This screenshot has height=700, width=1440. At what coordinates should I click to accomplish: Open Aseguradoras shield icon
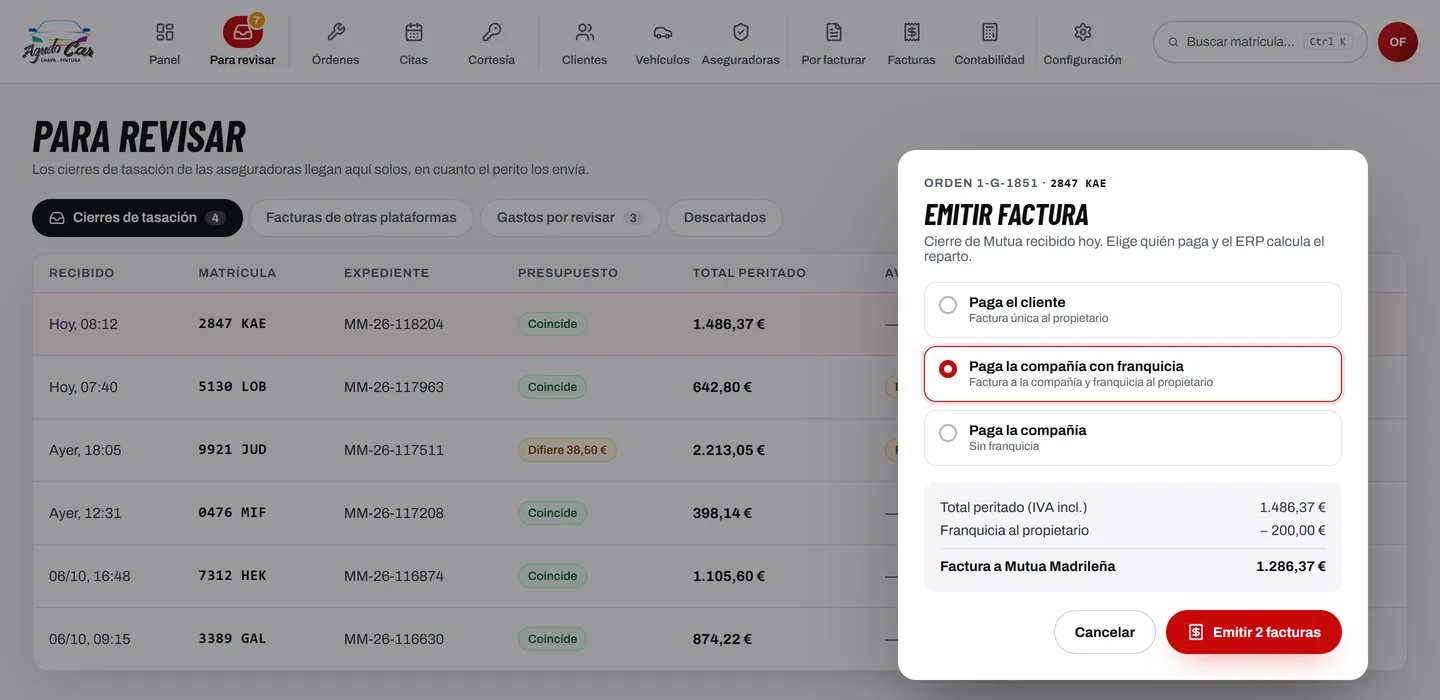(x=741, y=32)
